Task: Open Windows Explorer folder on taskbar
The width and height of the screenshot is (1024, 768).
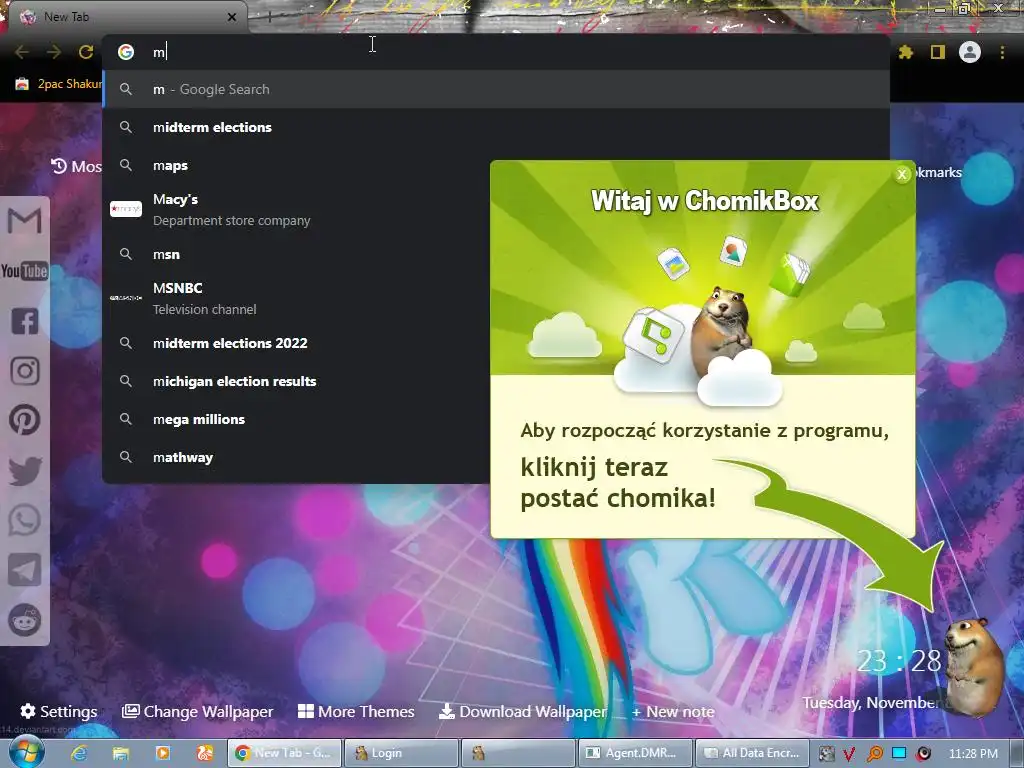Action: pos(121,753)
